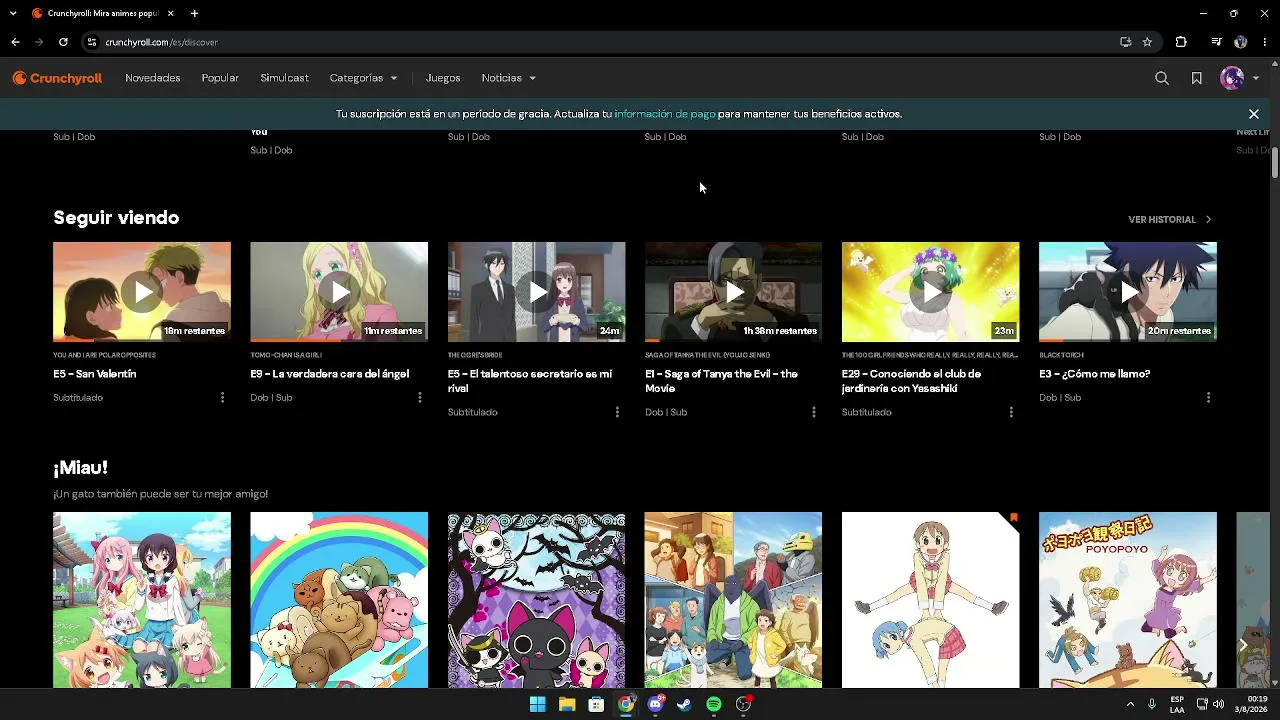Expand the Categorías dropdown
The width and height of the screenshot is (1280, 720).
(x=364, y=78)
